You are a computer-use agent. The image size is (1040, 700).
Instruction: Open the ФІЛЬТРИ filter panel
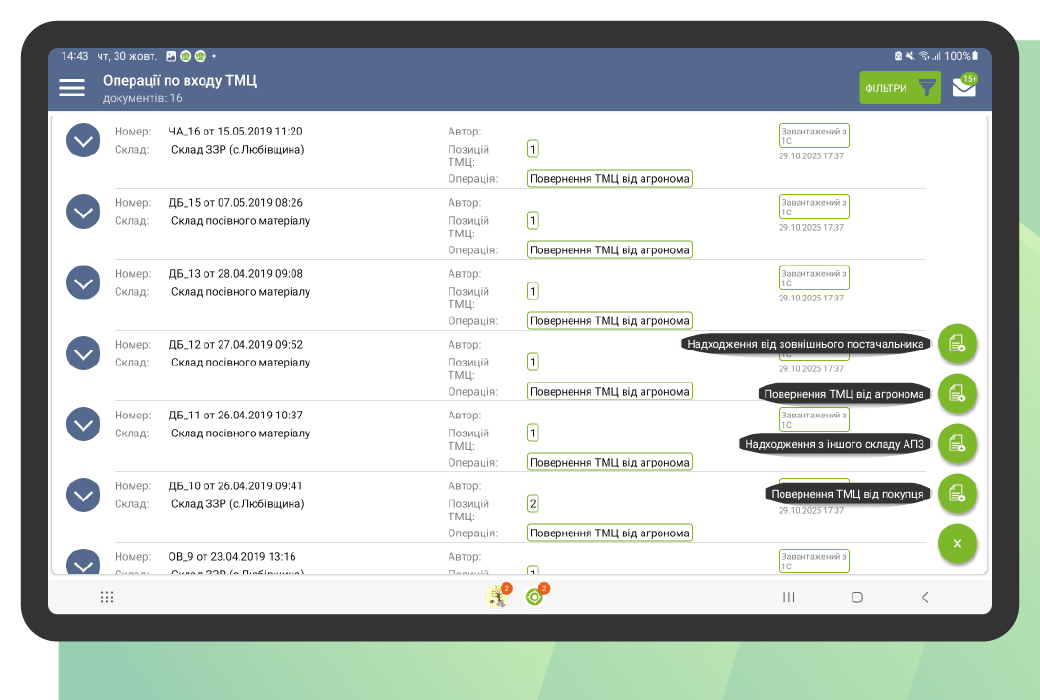(900, 88)
